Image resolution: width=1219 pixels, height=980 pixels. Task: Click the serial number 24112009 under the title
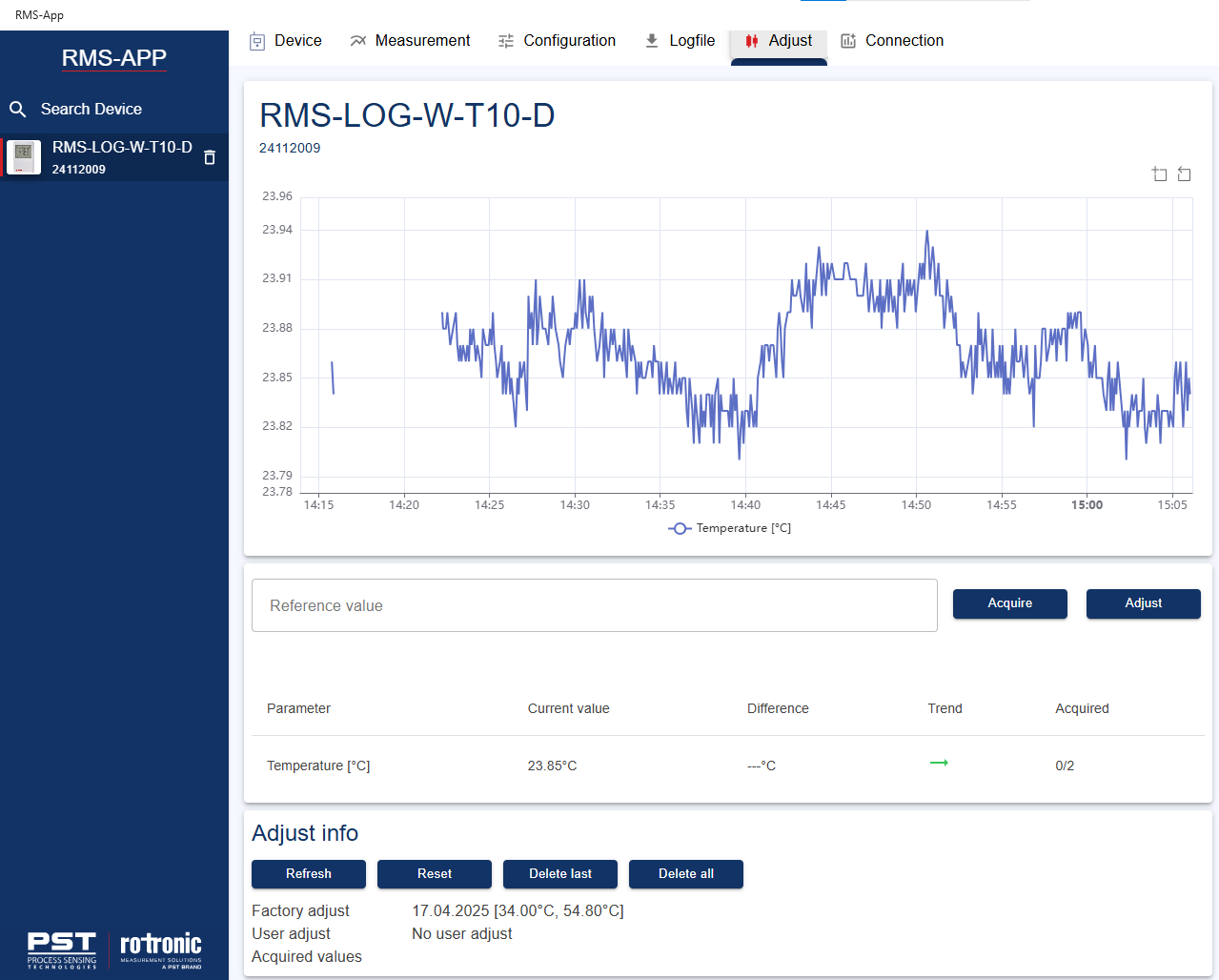(290, 148)
